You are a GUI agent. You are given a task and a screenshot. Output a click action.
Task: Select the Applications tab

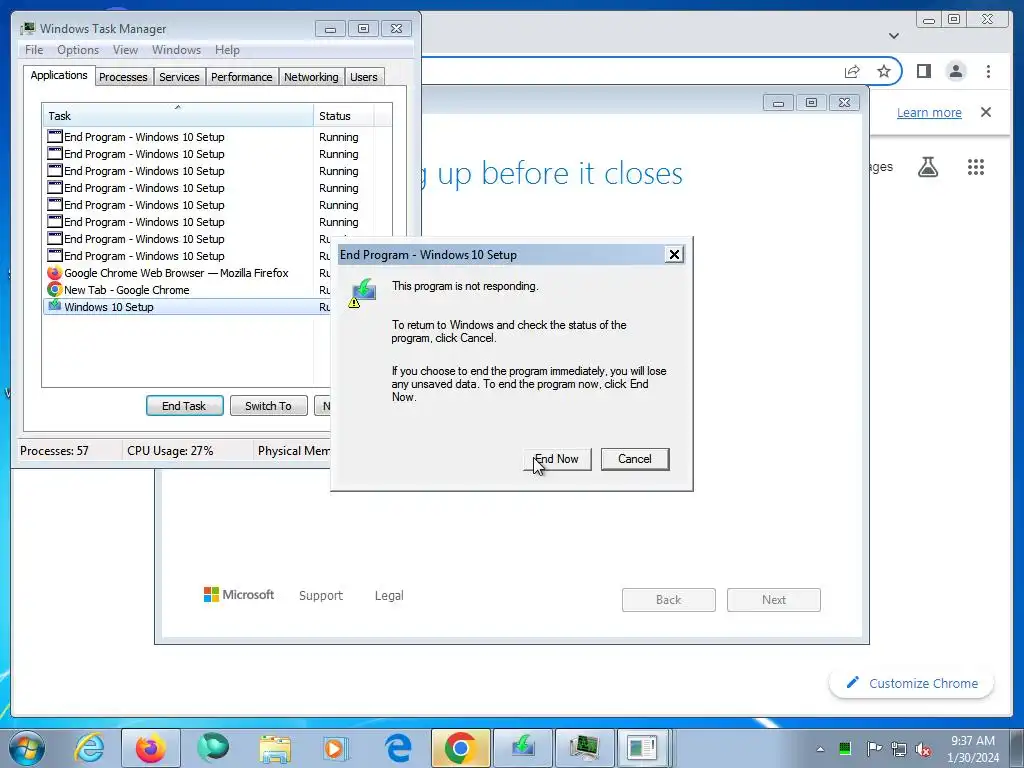[x=59, y=75]
